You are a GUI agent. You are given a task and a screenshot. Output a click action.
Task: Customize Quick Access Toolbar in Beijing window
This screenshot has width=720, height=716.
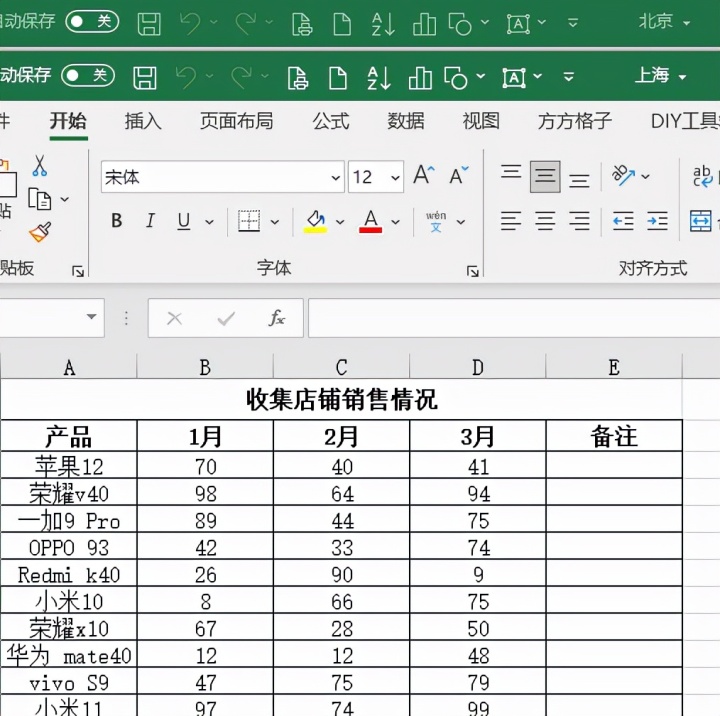pyautogui.click(x=573, y=23)
